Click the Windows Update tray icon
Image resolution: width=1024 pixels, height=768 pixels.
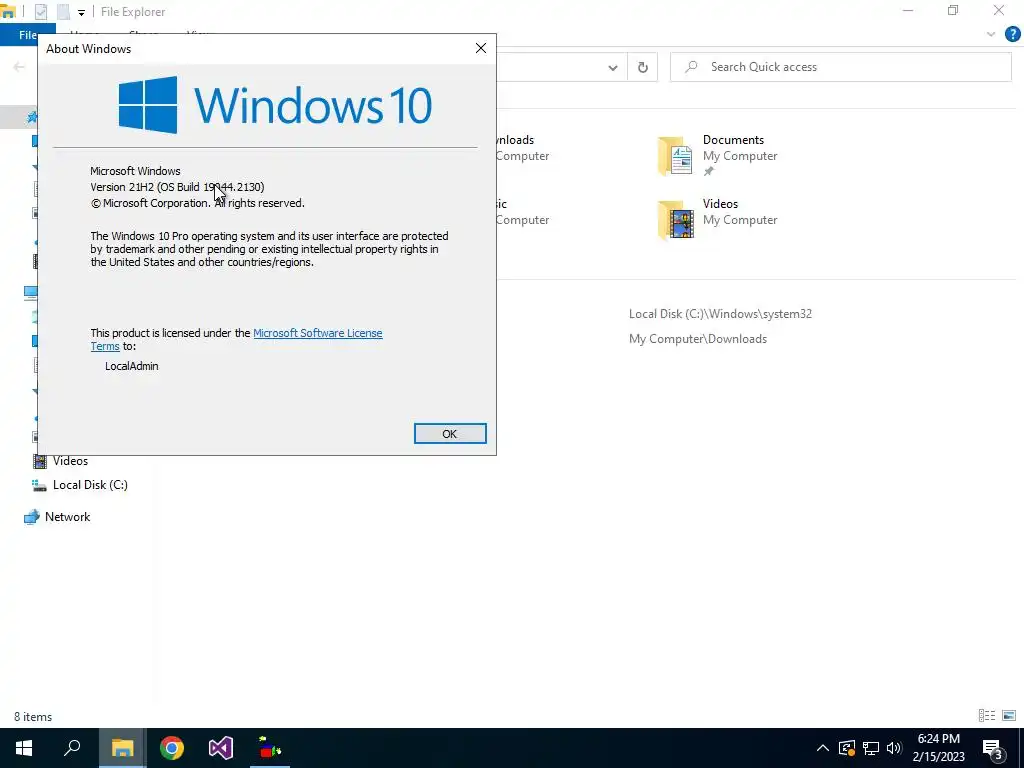pyautogui.click(x=846, y=748)
